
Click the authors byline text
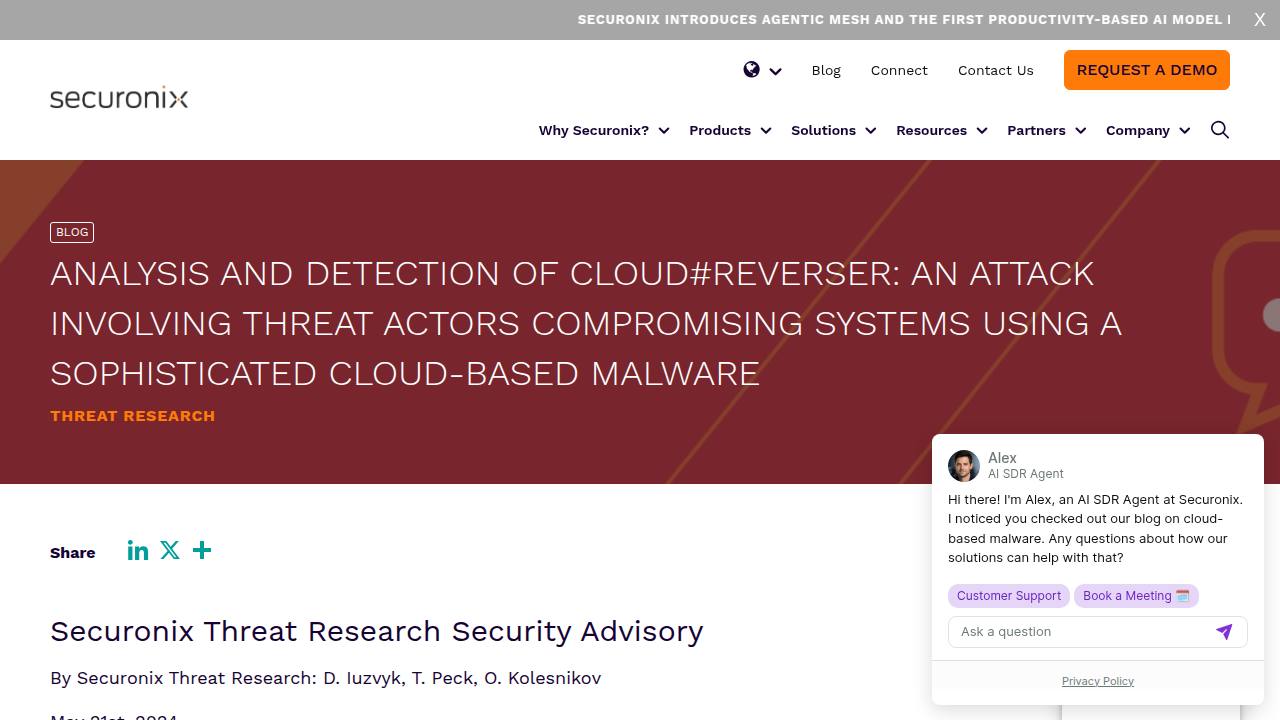point(326,678)
